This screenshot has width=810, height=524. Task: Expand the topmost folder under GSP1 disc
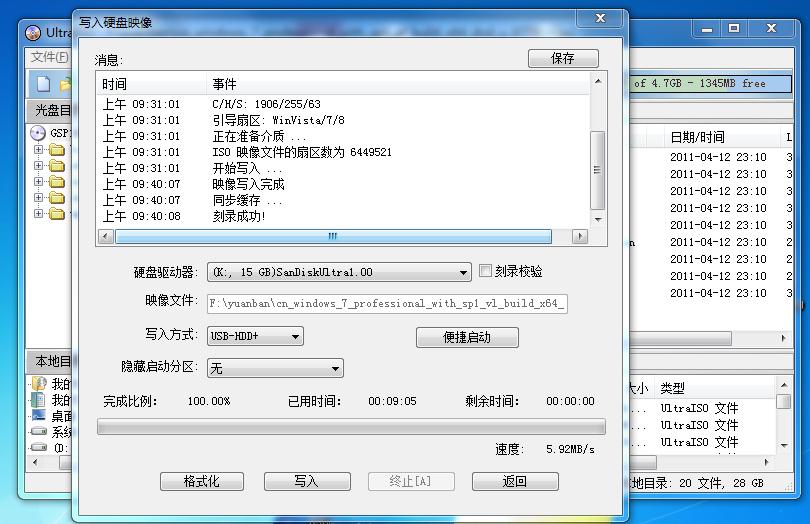tap(38, 150)
